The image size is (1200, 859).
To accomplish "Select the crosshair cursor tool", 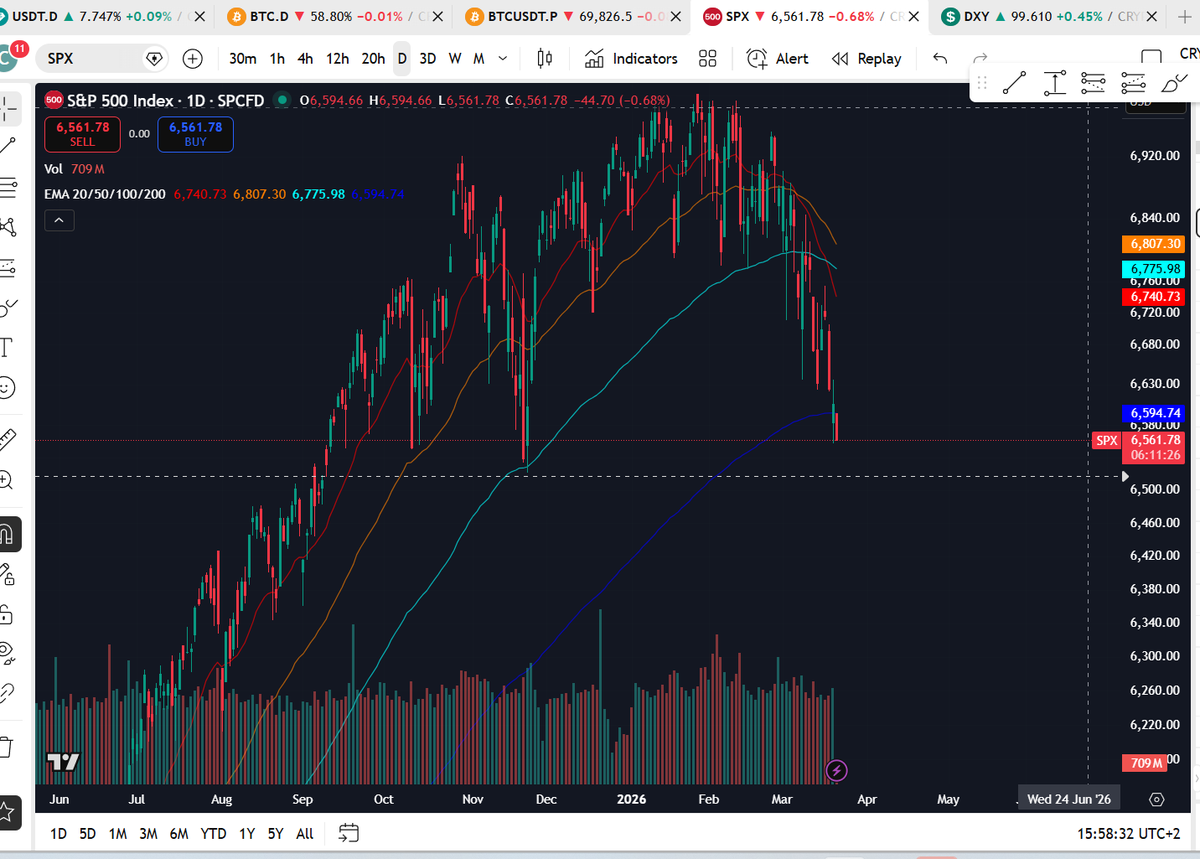I will click(x=8, y=108).
